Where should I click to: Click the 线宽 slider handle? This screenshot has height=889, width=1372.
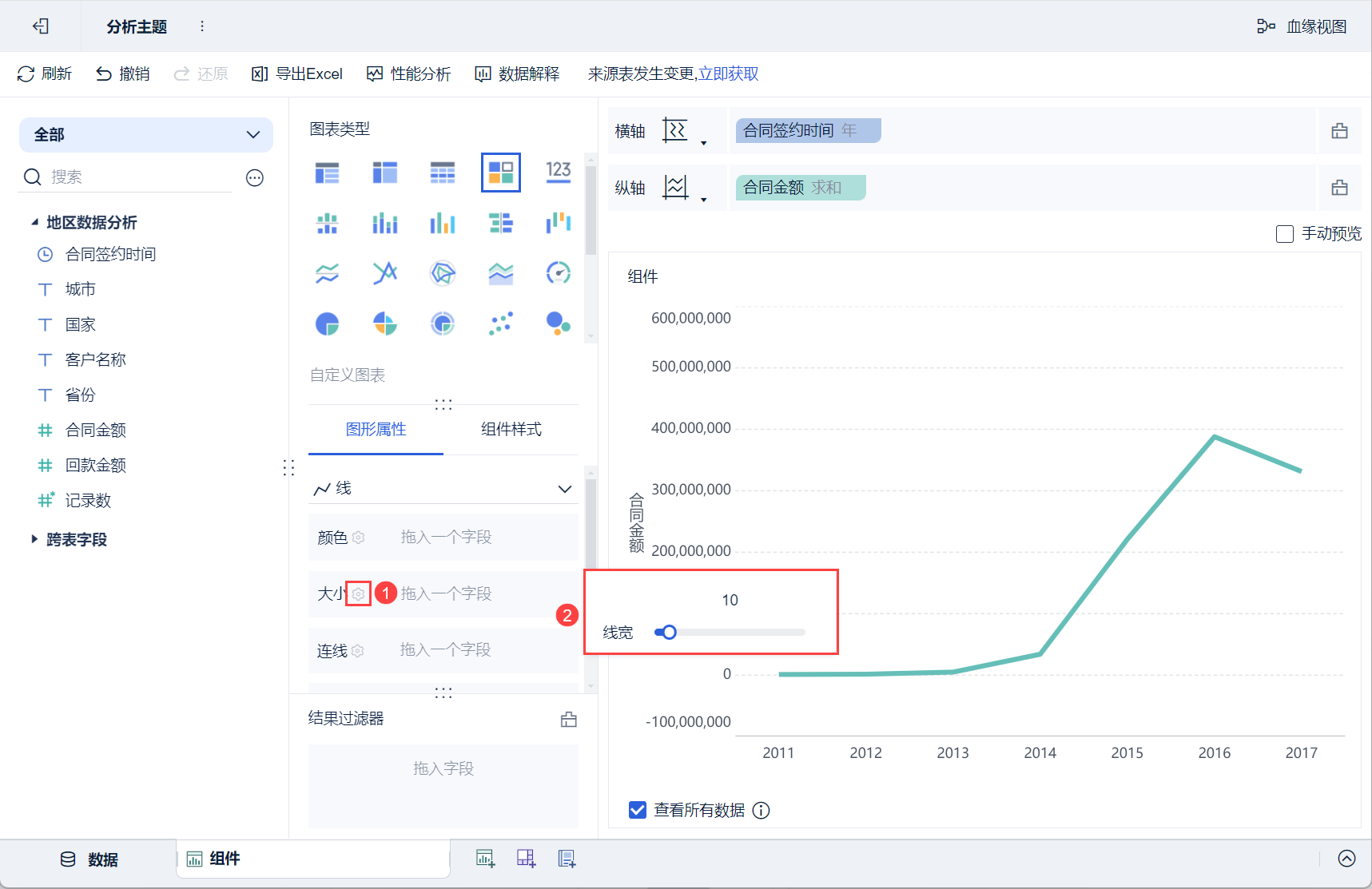pyautogui.click(x=669, y=633)
